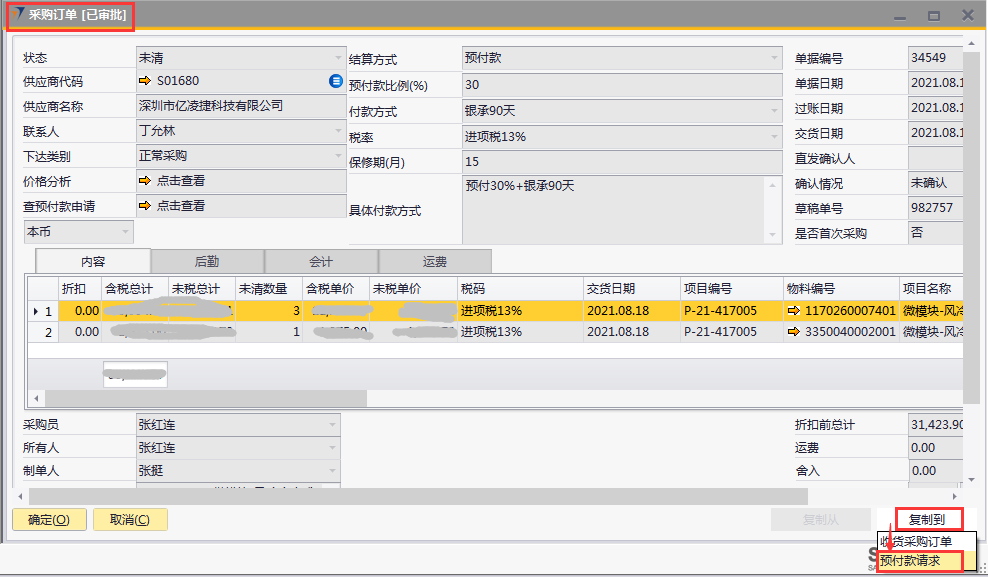Click the purchase order window title icon
The height and width of the screenshot is (577, 988).
click(17, 15)
